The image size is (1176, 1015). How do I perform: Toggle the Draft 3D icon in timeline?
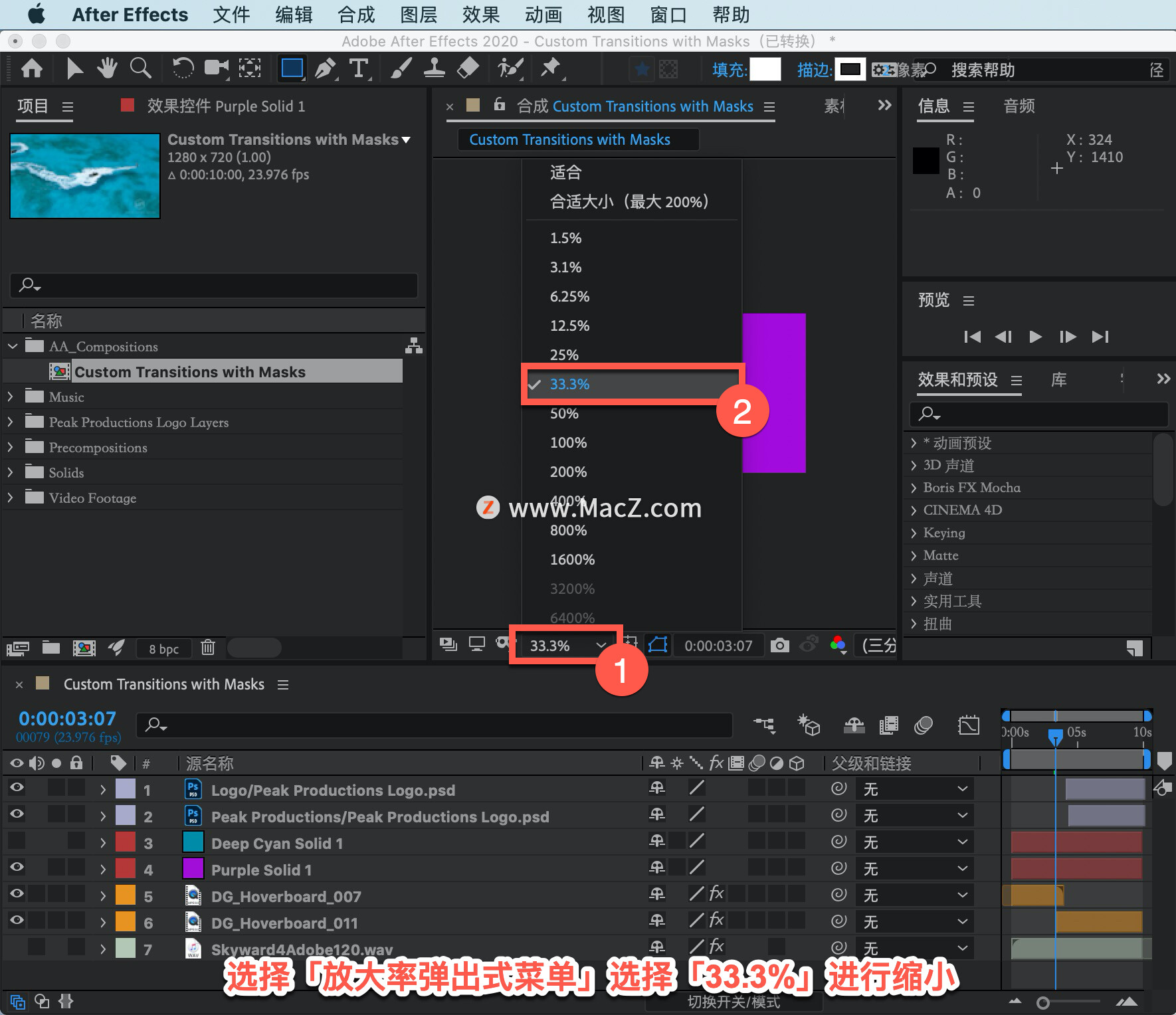pos(809,725)
